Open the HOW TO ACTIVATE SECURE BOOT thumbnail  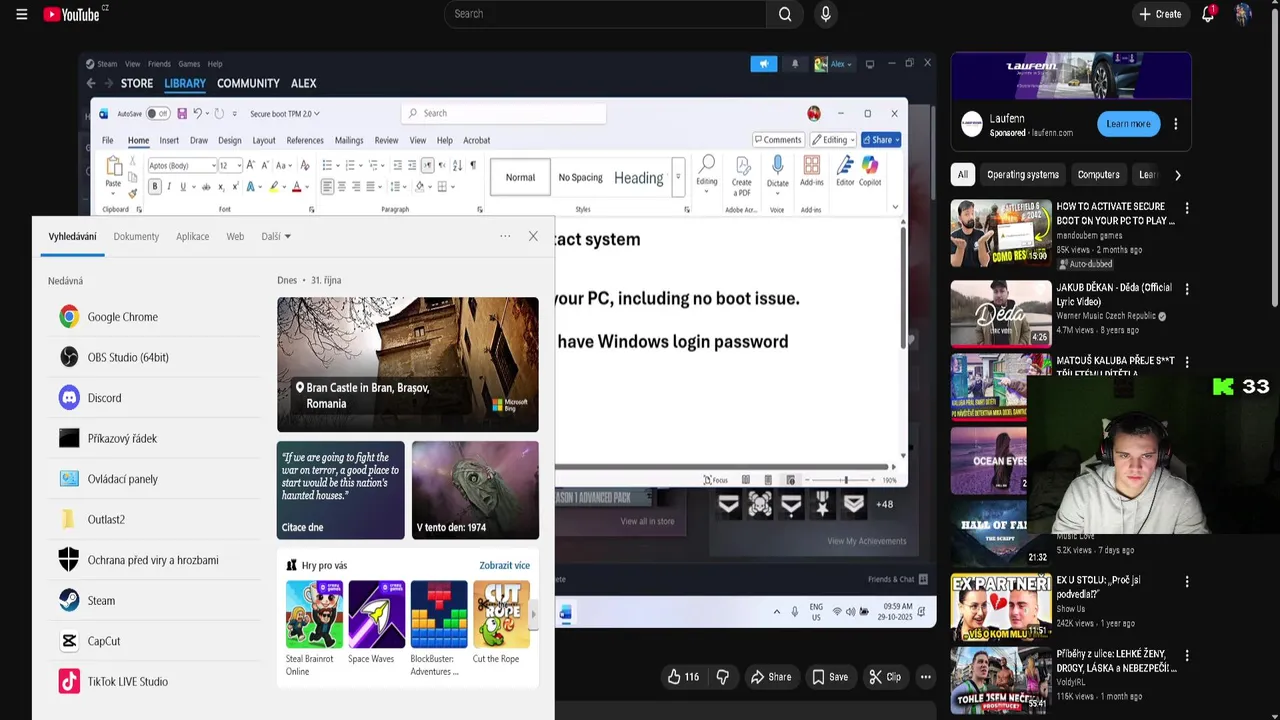coord(1001,233)
